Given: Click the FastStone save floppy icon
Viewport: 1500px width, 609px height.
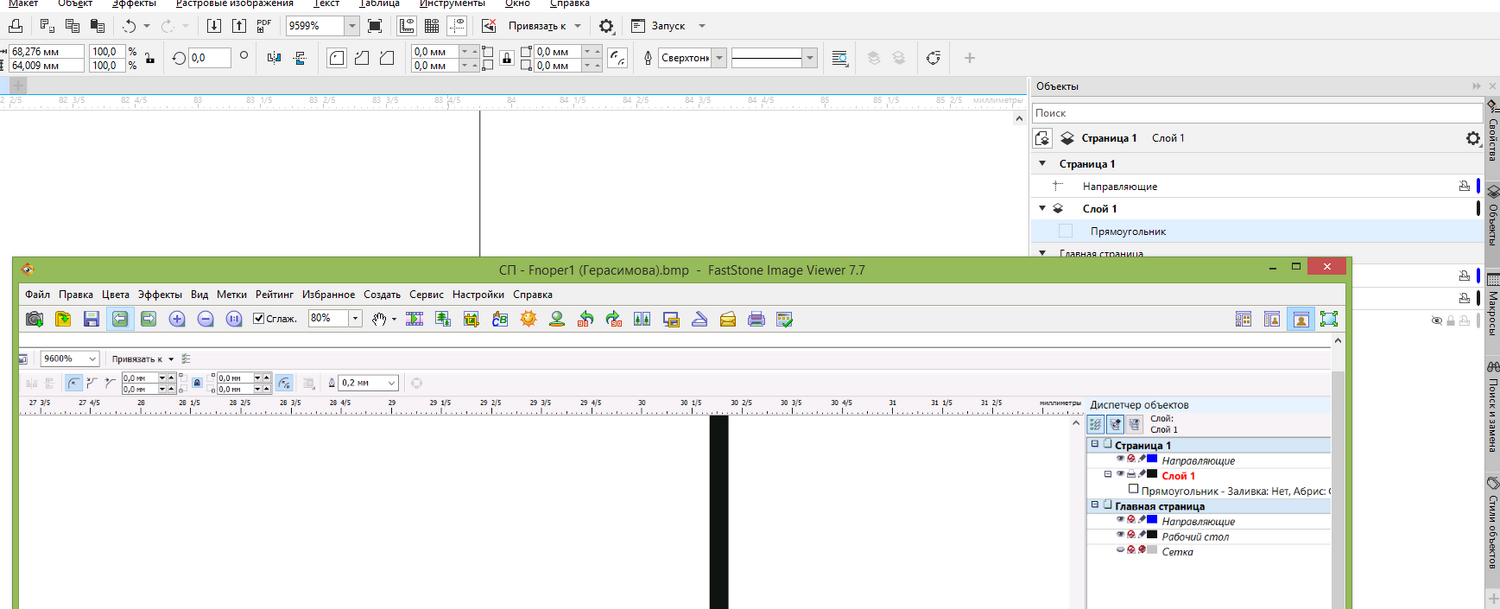Looking at the screenshot, I should [91, 319].
